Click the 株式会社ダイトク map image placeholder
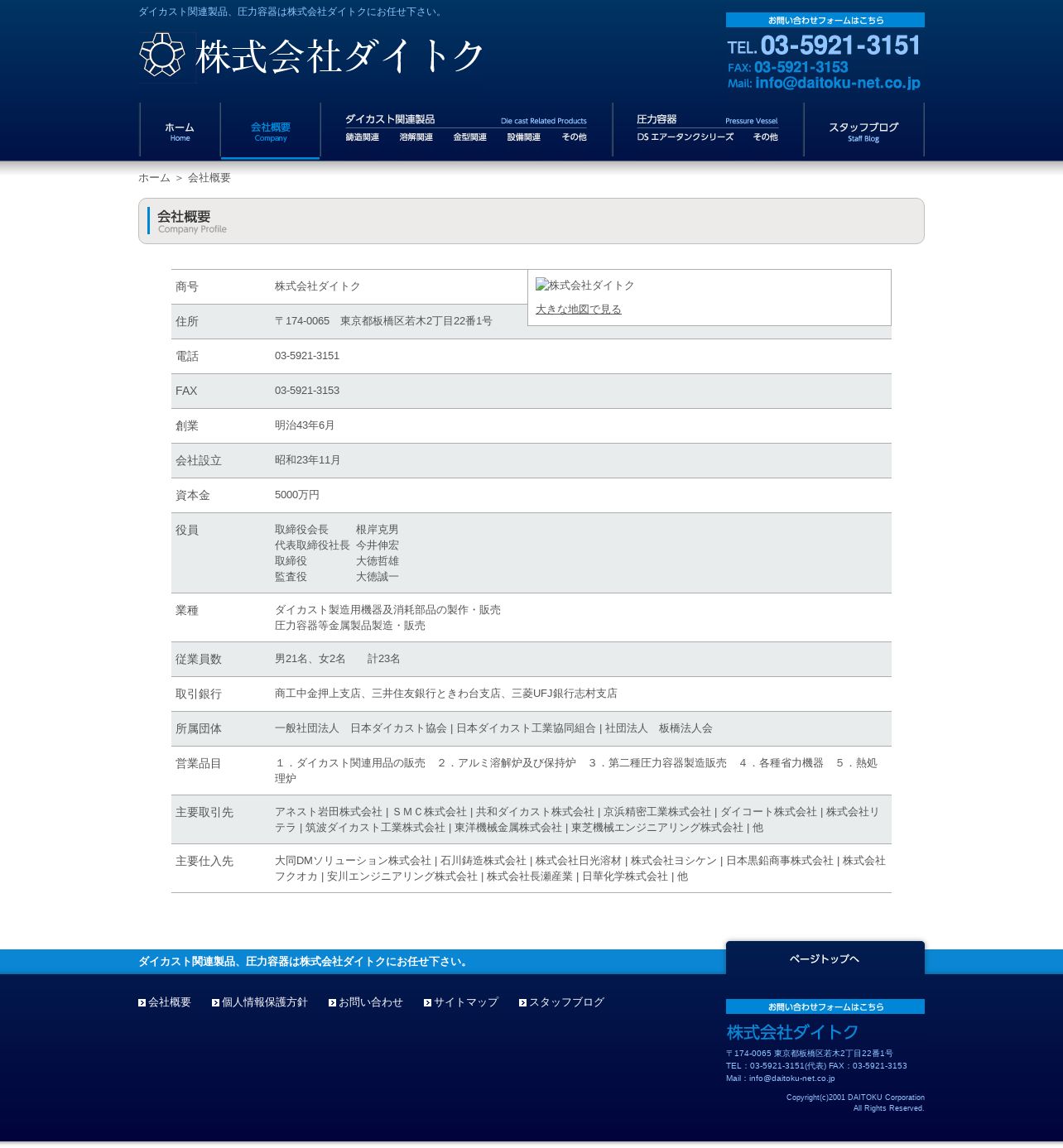1063x1148 pixels. pos(585,285)
